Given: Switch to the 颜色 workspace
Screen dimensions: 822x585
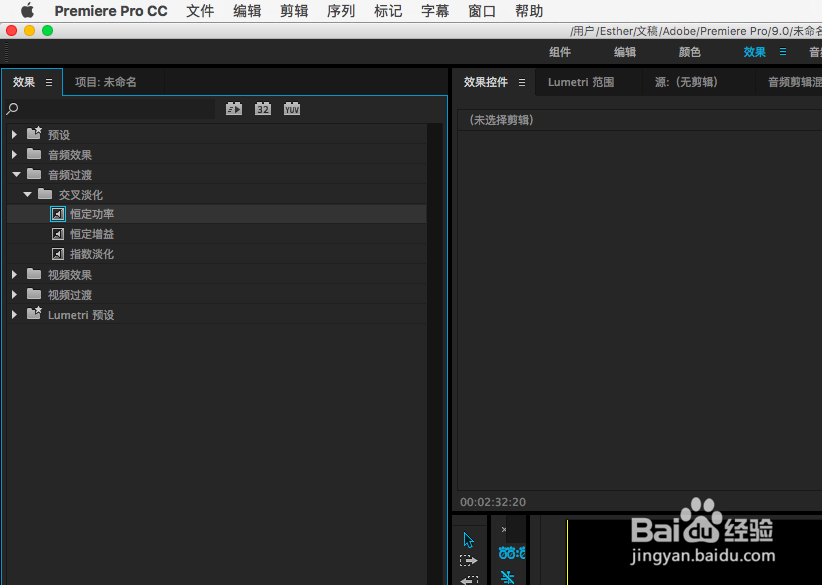Looking at the screenshot, I should point(690,52).
